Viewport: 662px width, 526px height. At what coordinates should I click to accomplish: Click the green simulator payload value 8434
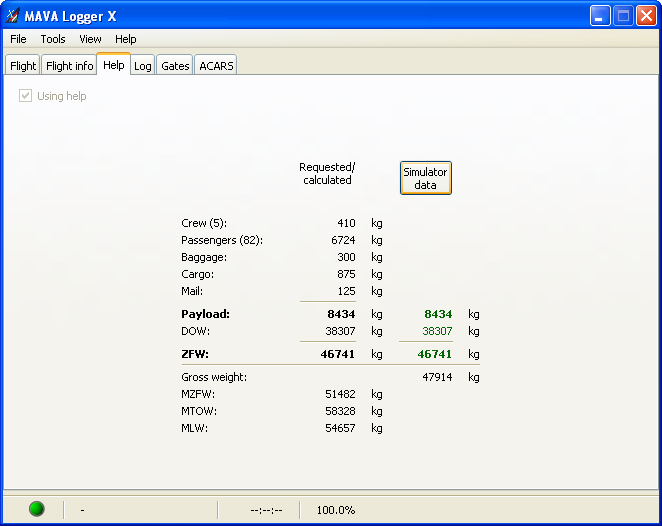(438, 314)
